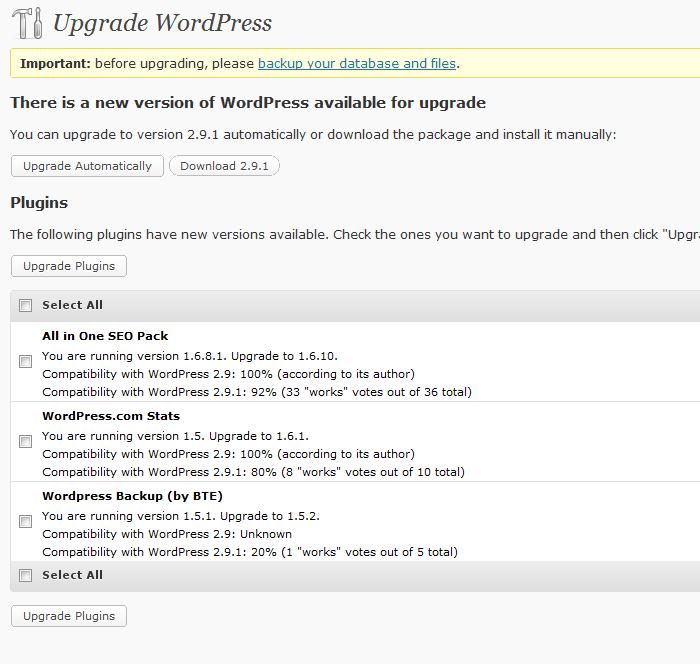This screenshot has width=700, height=664.
Task: Open the backup your database and files link
Action: pos(357,63)
